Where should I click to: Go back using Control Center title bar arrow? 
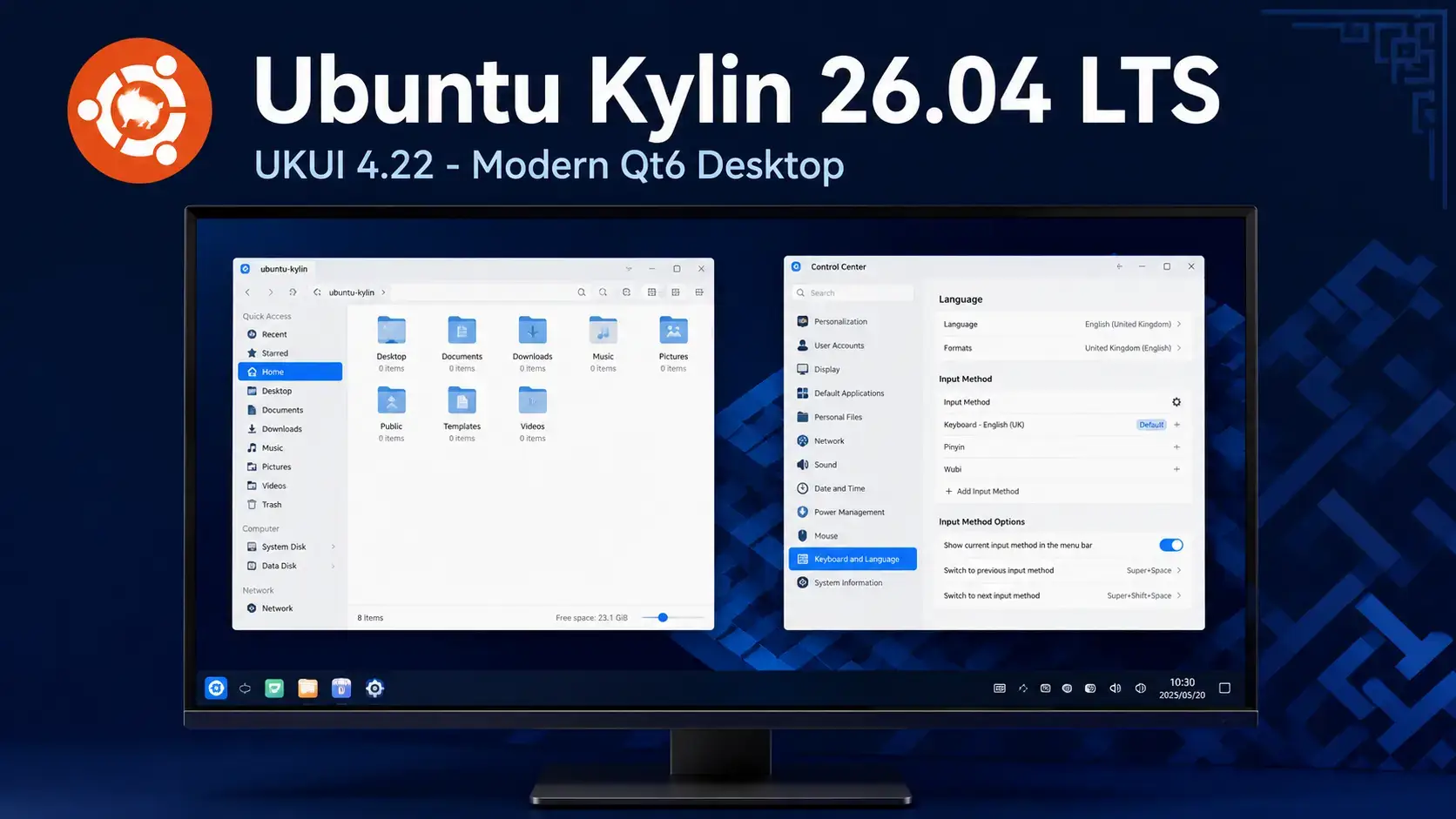[x=1119, y=266]
